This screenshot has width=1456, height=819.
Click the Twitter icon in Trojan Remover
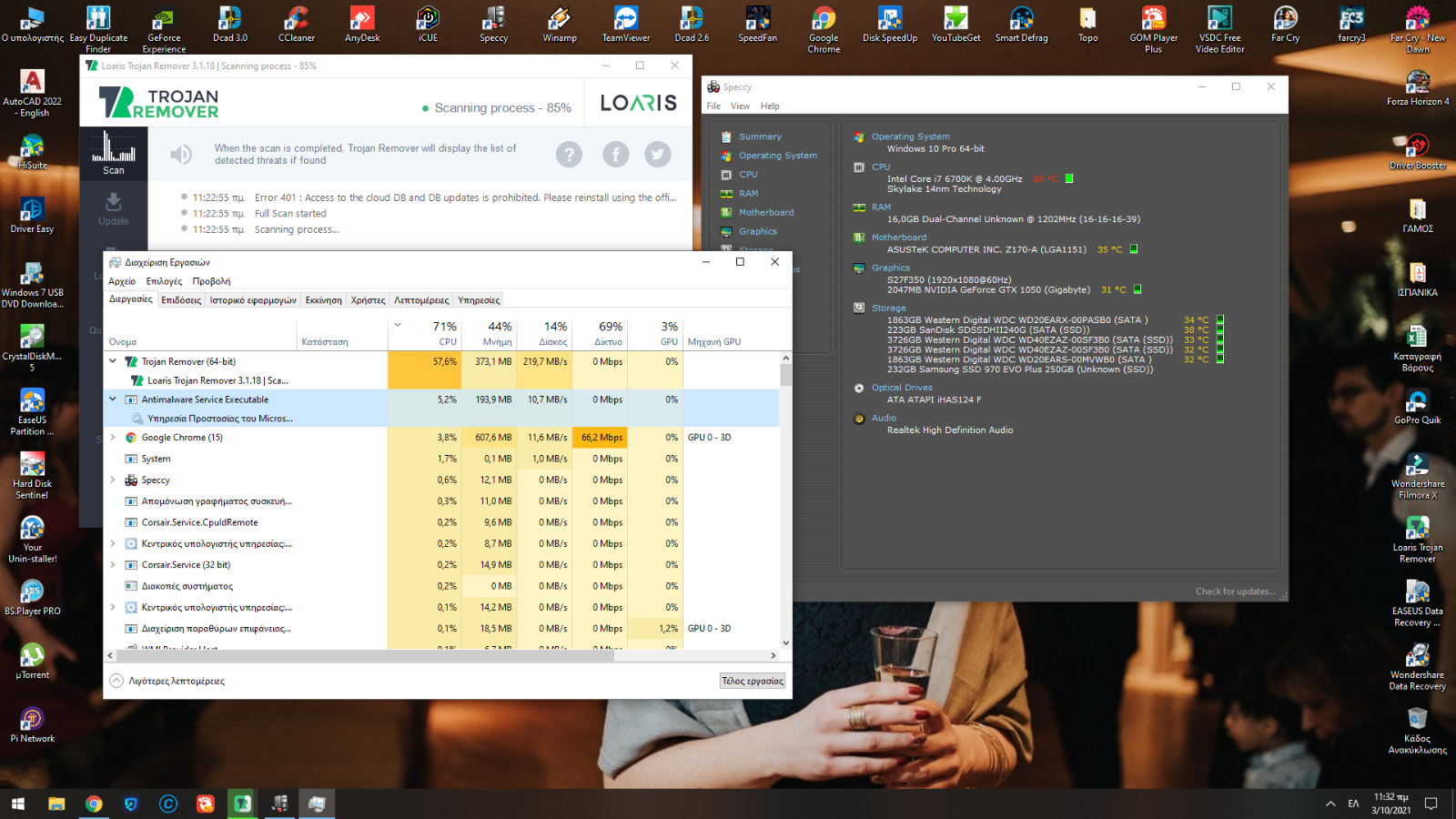(658, 155)
